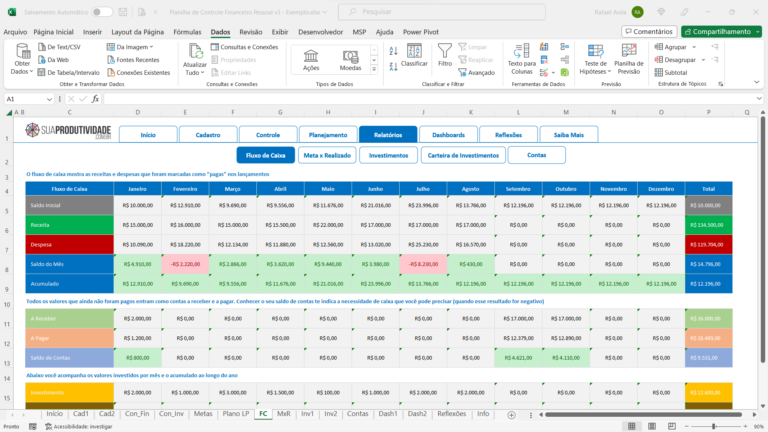Collapse the ribbon with the chevron

coord(756,82)
